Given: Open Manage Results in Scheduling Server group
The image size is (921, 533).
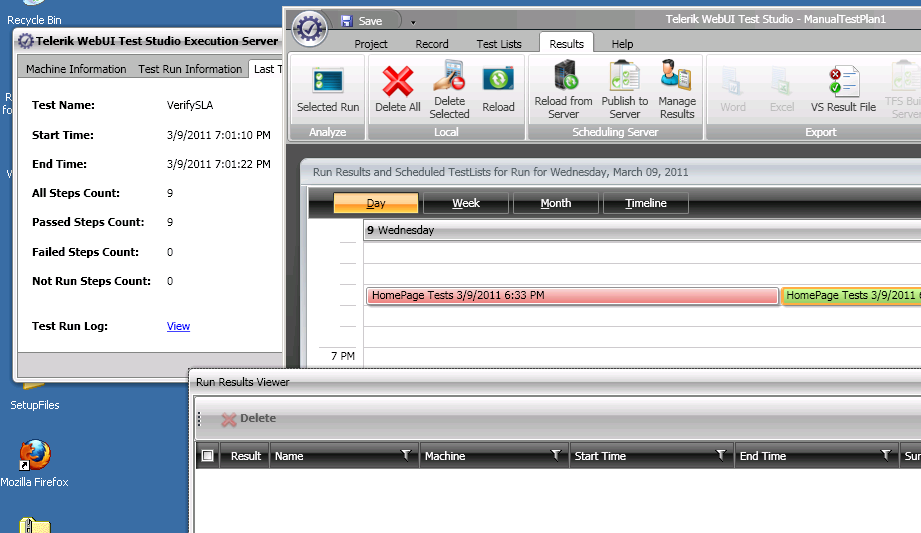Looking at the screenshot, I should click(677, 90).
